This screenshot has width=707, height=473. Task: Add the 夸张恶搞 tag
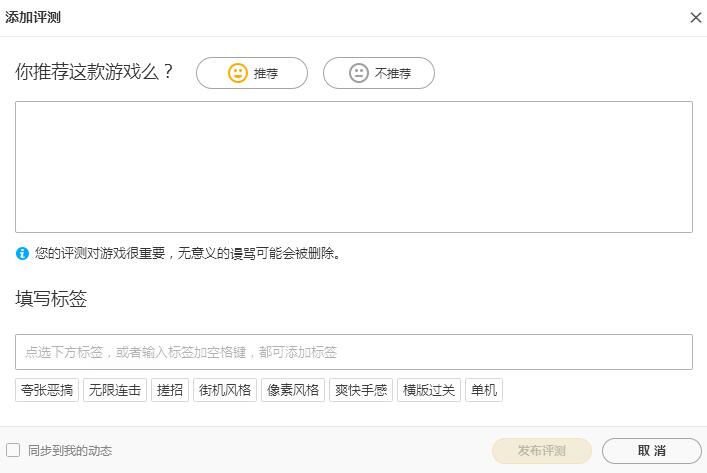[x=47, y=390]
